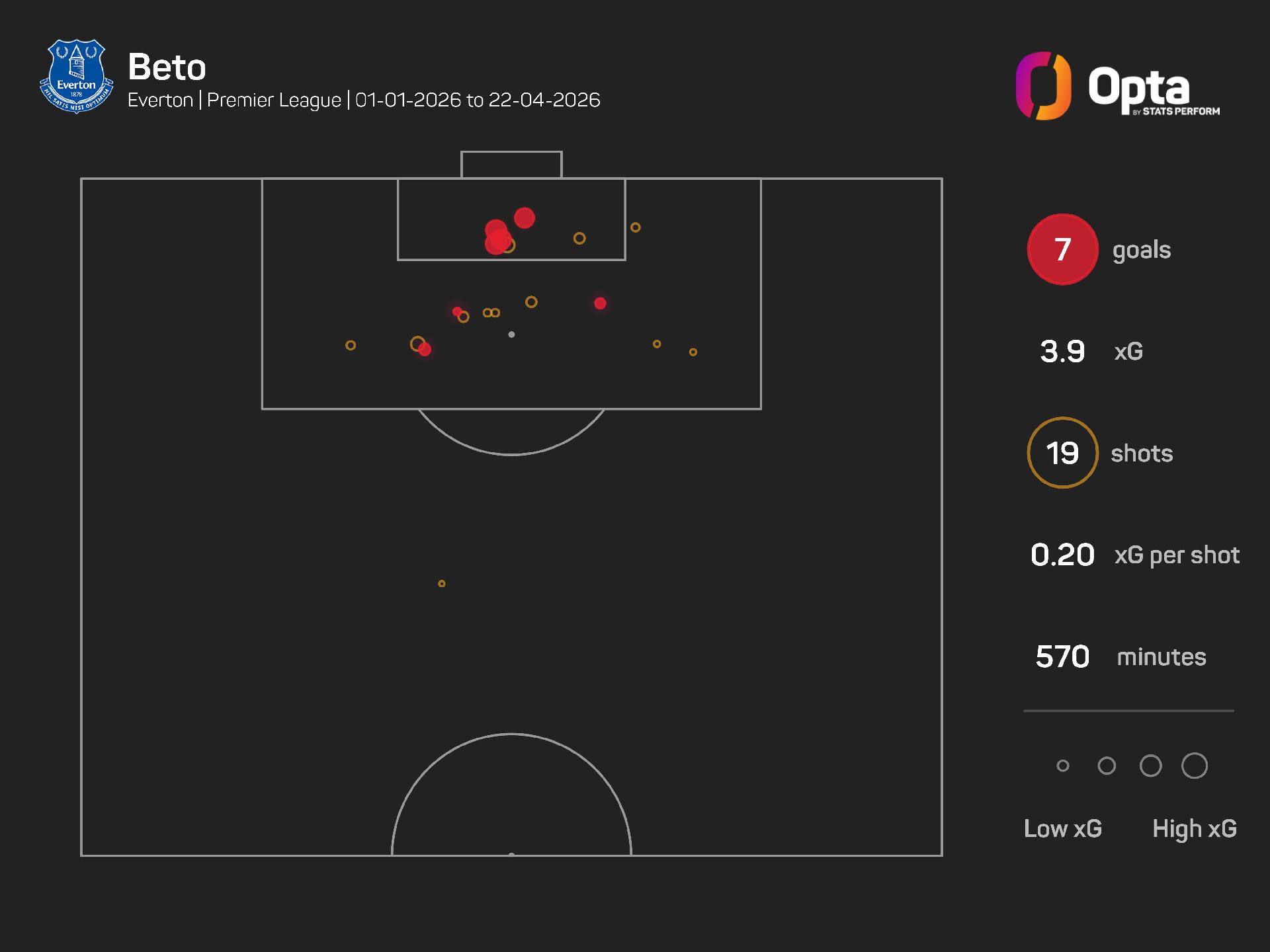Click the penalty spot dot
The width and height of the screenshot is (1270, 952).
click(x=511, y=335)
